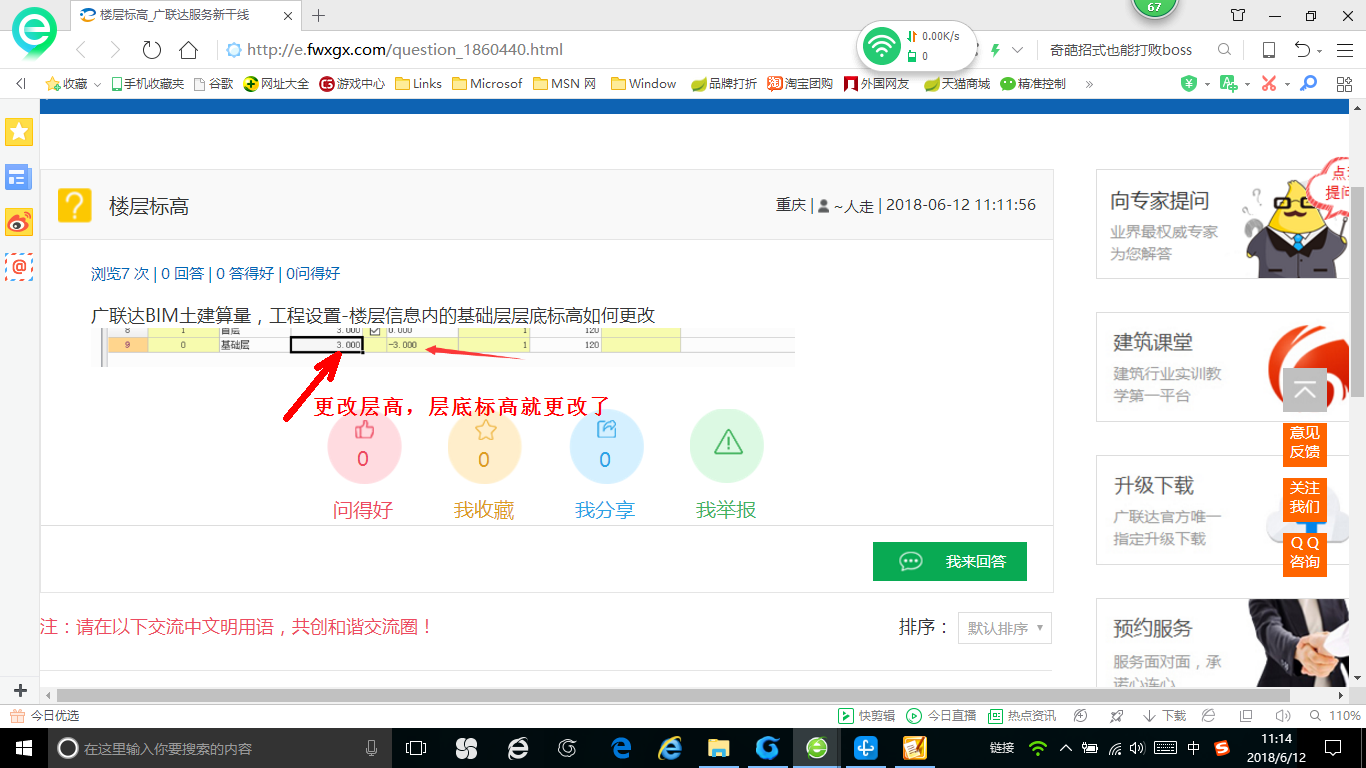The height and width of the screenshot is (768, 1366).
Task: Select the screenshot scissors icon
Action: point(1269,84)
